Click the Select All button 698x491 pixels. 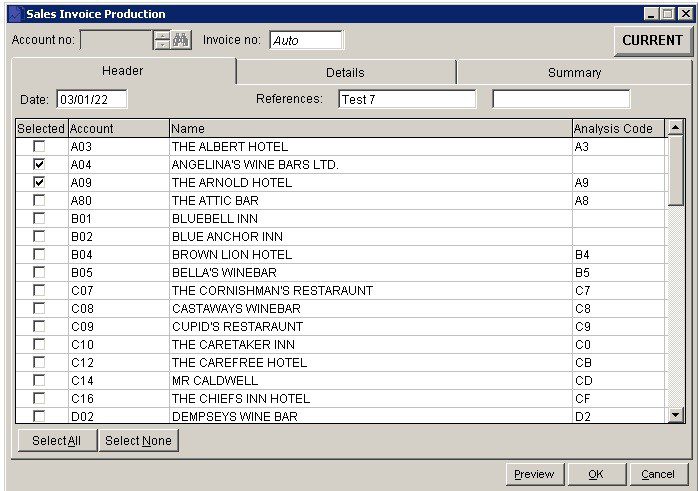tap(57, 441)
